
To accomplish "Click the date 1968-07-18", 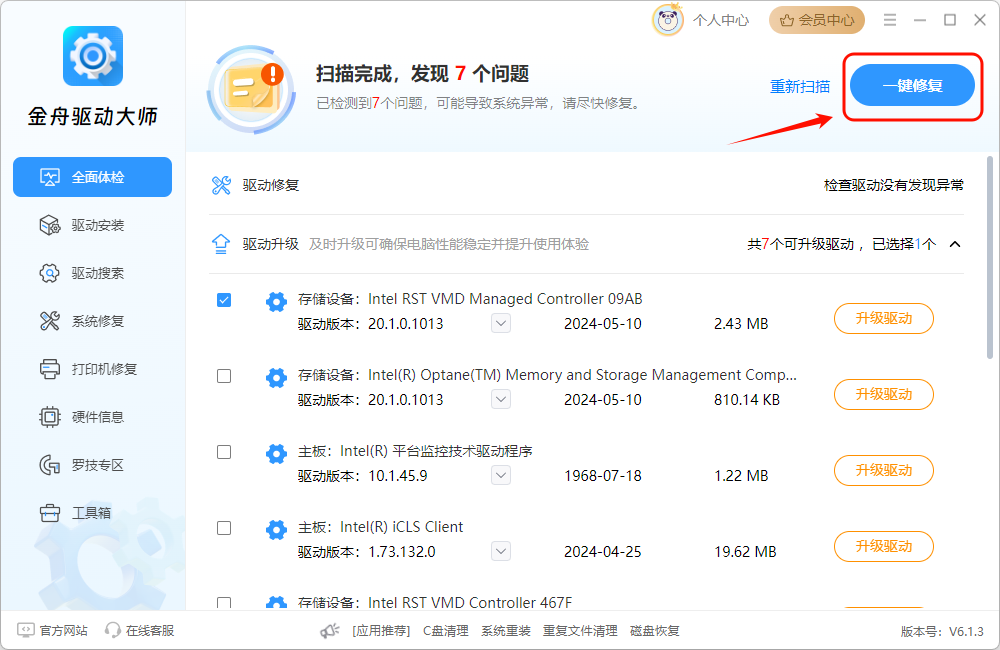I will (603, 476).
